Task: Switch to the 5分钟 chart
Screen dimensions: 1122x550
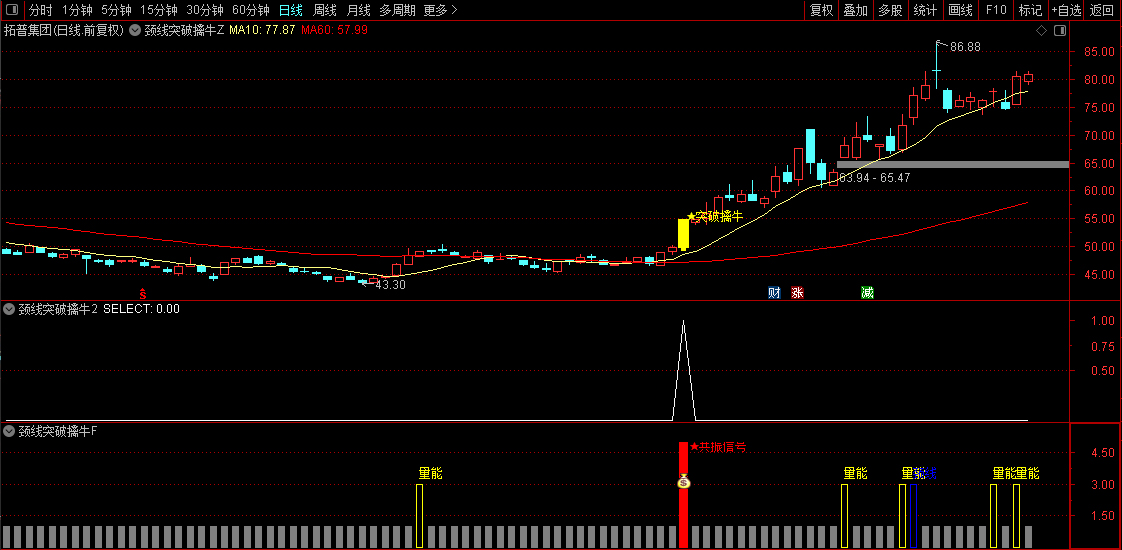Action: [116, 10]
